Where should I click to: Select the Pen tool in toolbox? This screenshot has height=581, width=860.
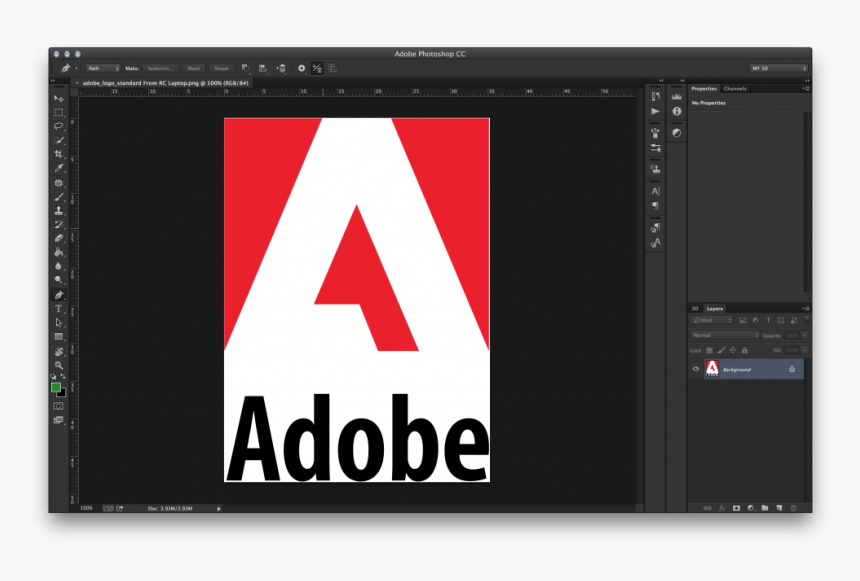pos(59,295)
